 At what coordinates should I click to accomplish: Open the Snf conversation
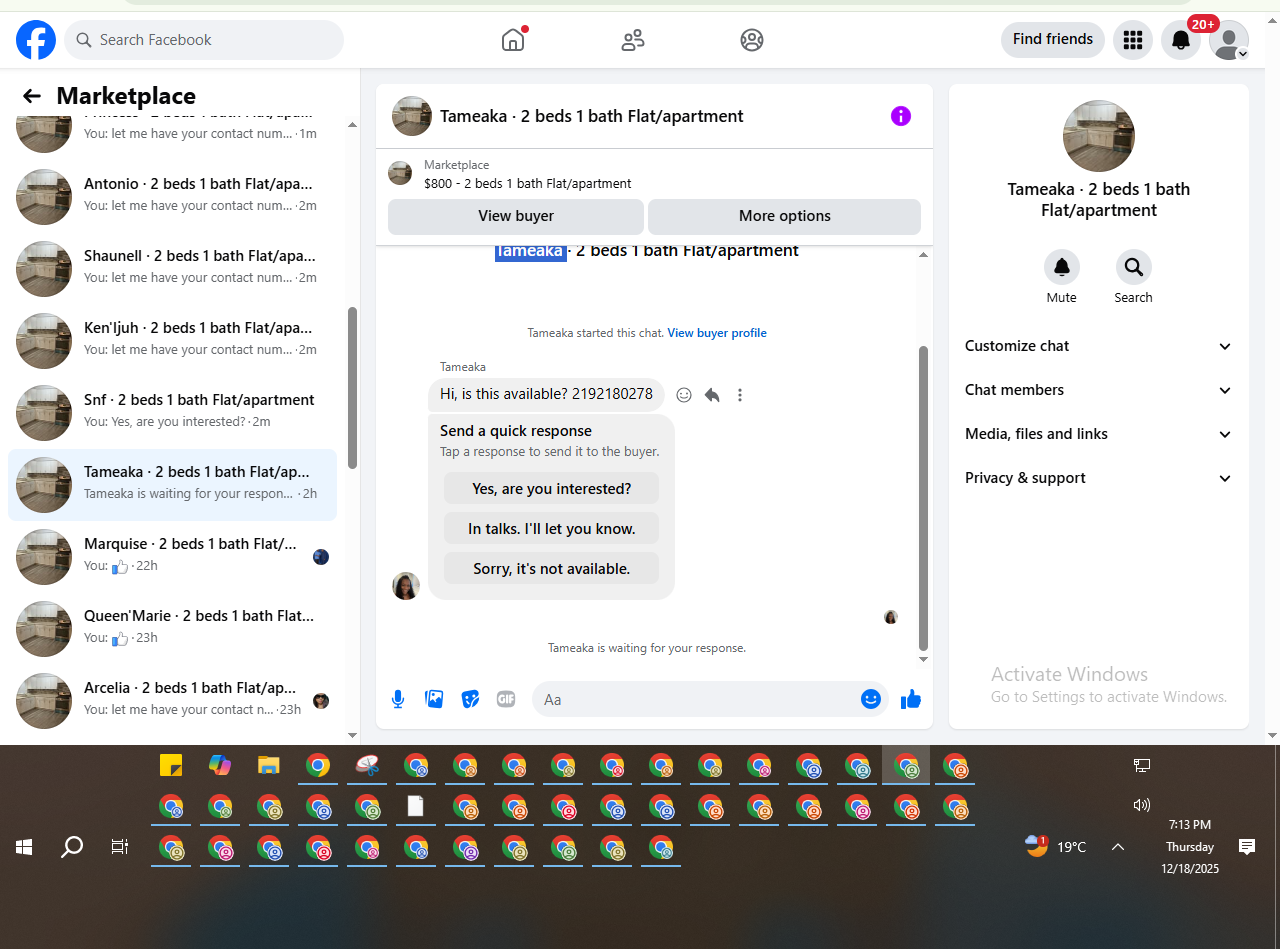coord(172,412)
